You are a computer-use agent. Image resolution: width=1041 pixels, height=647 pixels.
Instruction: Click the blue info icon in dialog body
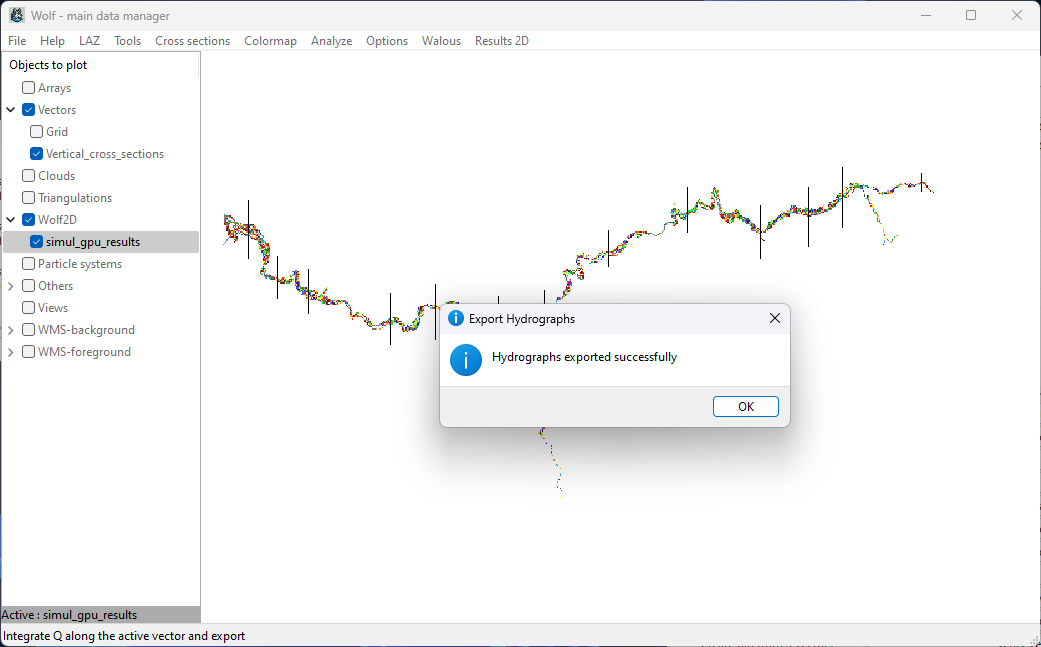[466, 359]
